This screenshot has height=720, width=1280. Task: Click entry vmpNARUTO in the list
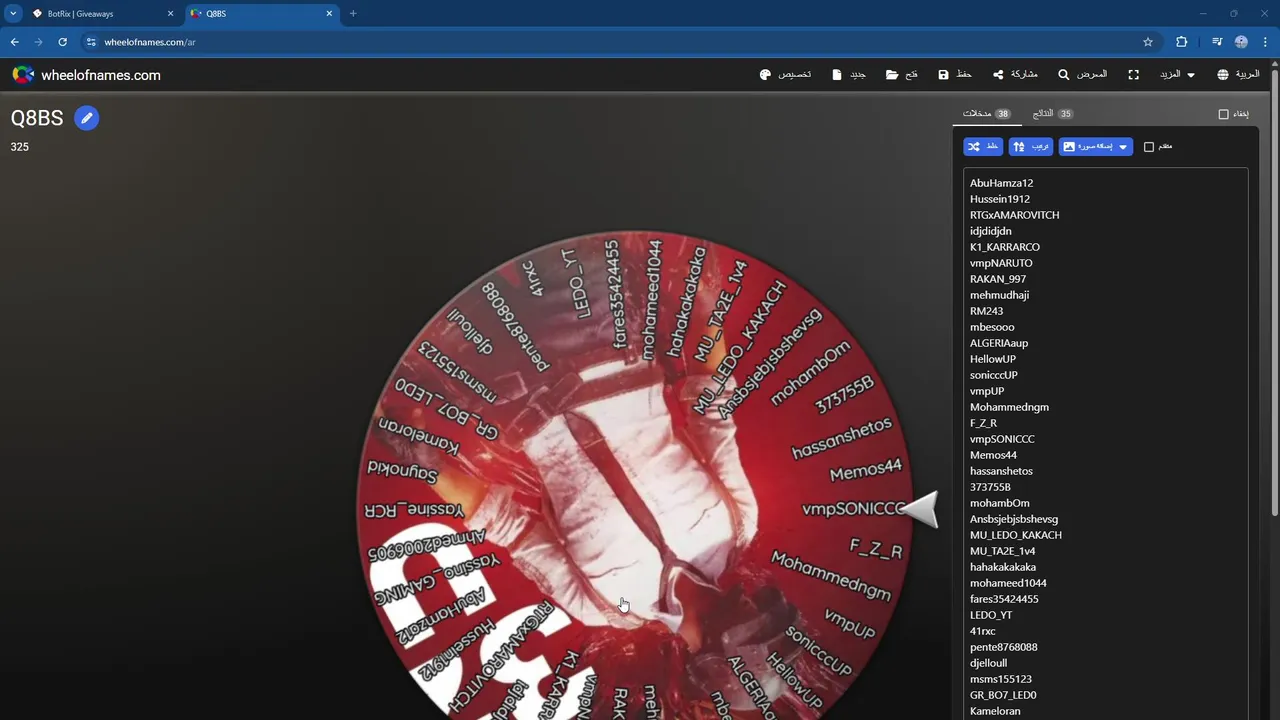(x=1001, y=263)
